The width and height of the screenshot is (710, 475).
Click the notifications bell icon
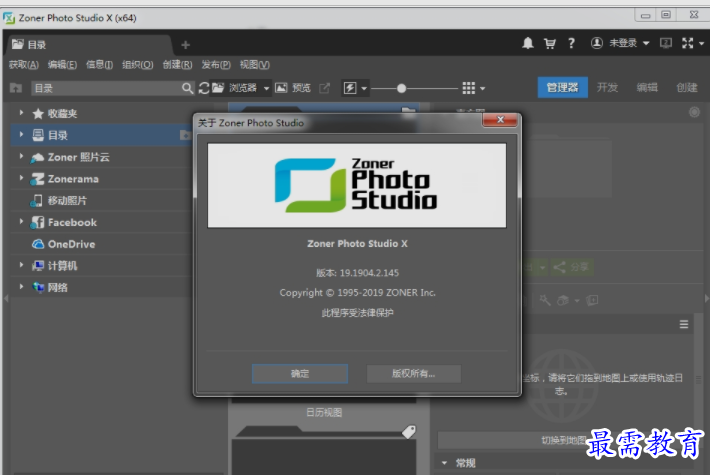click(x=528, y=44)
